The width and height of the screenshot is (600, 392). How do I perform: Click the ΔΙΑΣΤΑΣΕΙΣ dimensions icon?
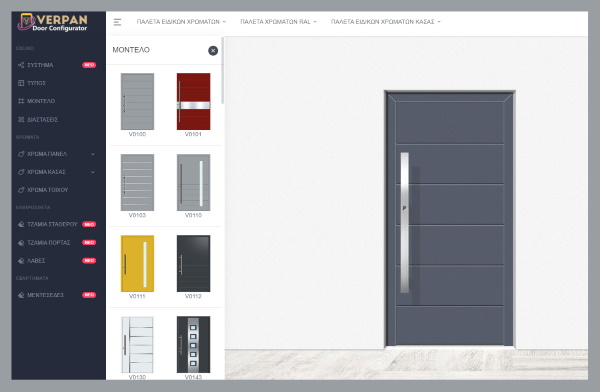click(21, 119)
